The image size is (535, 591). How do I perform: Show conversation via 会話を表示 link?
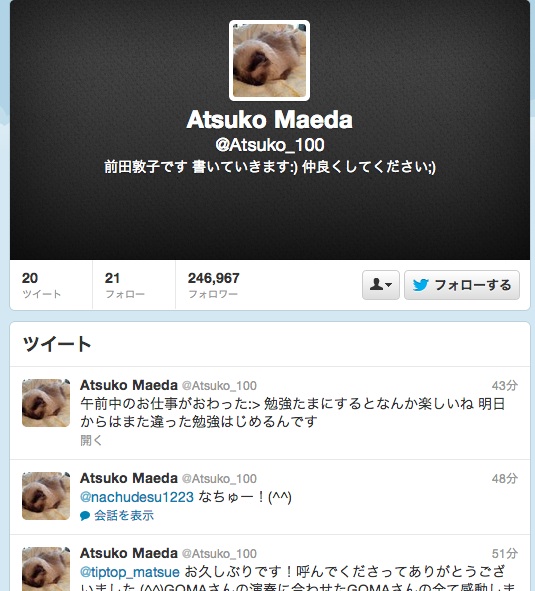124,515
